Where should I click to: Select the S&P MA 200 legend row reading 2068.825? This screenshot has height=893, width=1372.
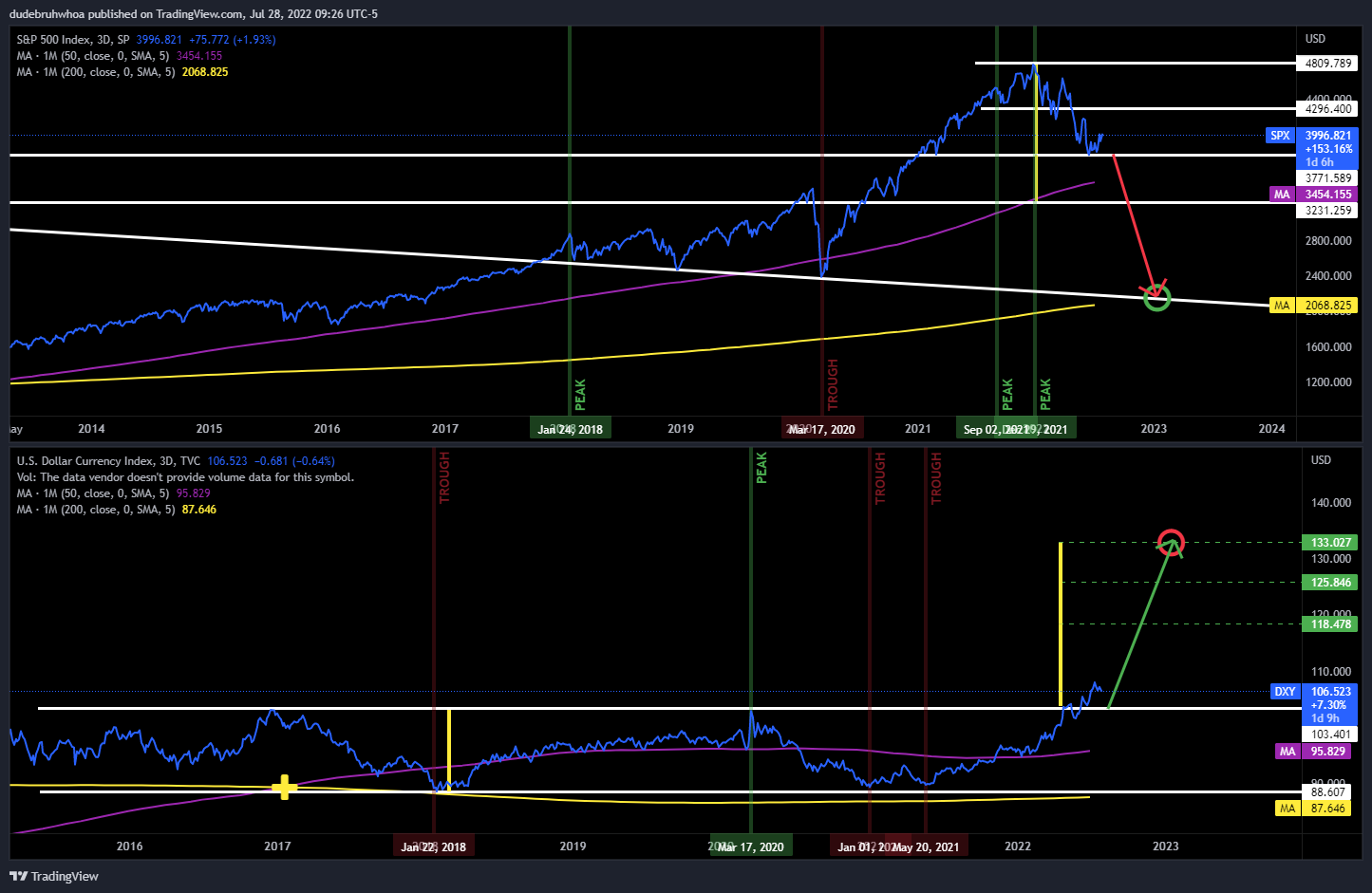click(x=122, y=72)
